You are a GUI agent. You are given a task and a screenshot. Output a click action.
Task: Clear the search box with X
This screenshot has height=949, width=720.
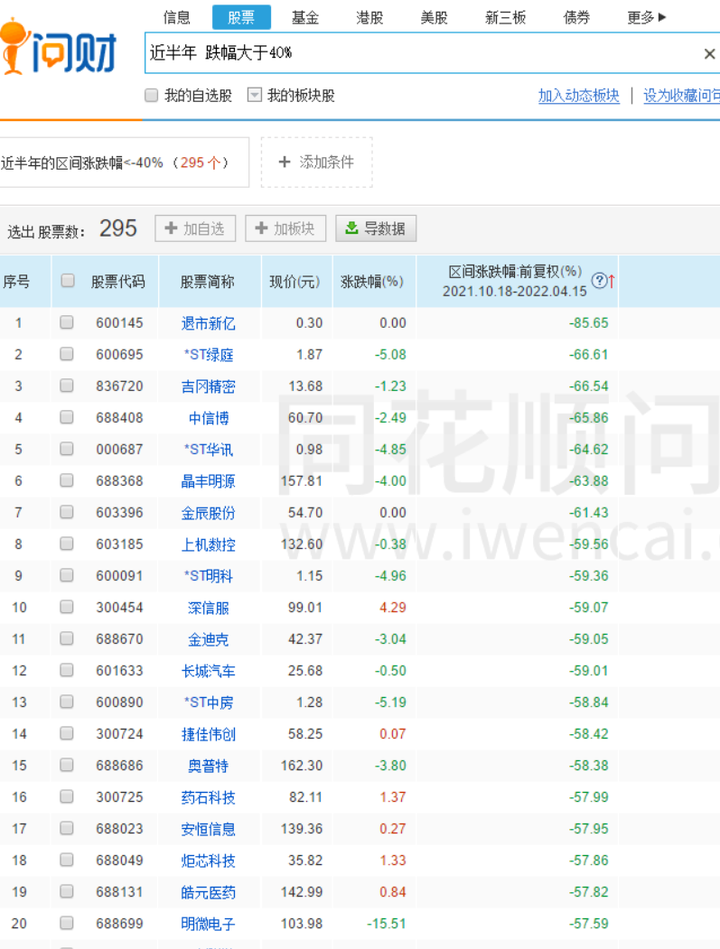point(710,54)
